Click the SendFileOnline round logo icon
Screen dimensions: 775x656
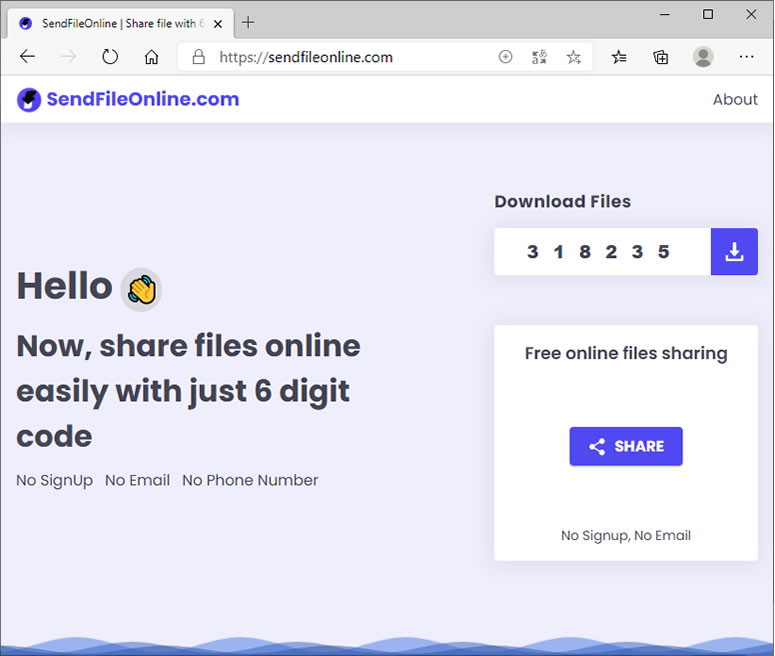coord(29,100)
